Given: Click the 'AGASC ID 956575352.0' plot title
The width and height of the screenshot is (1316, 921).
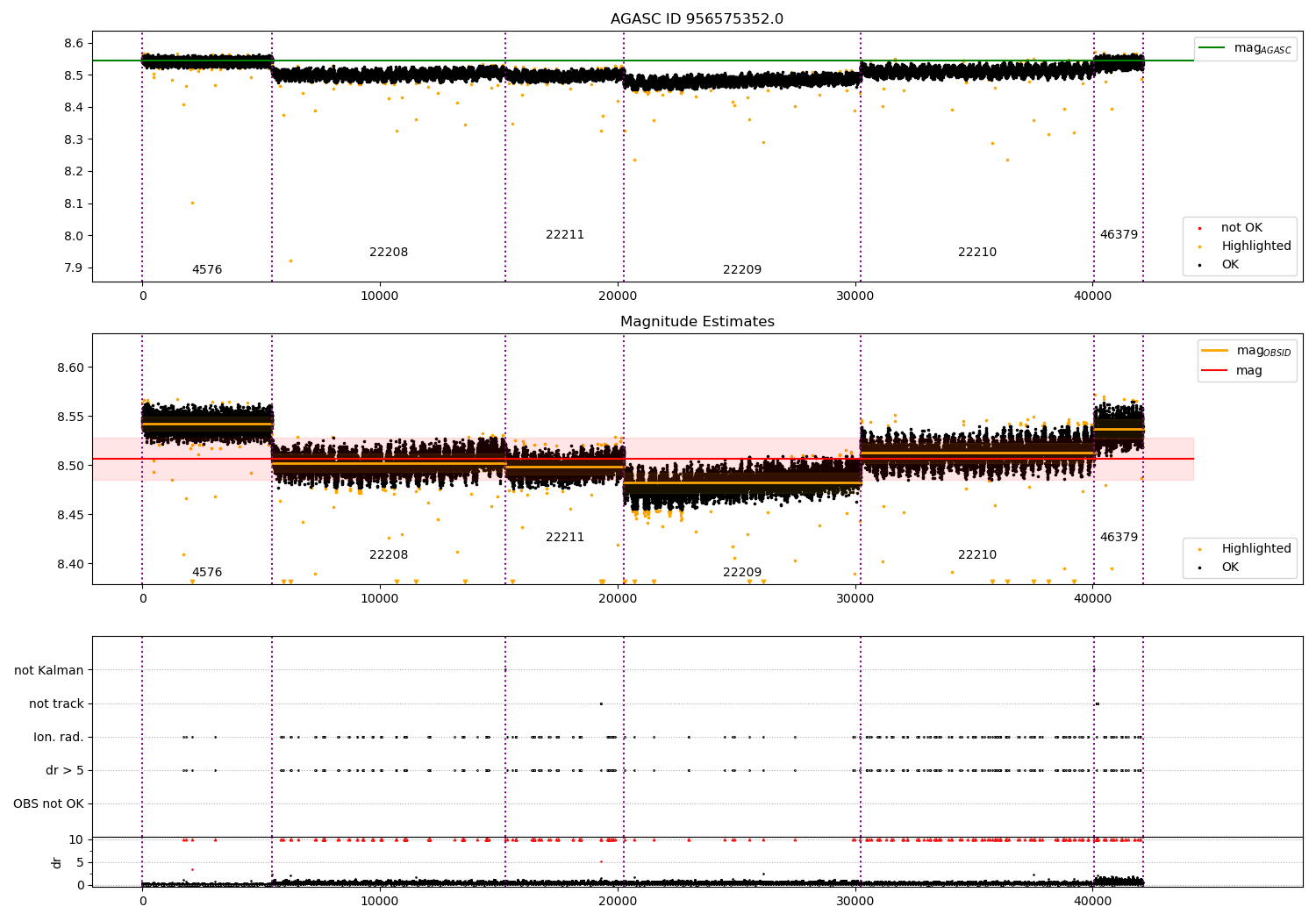Looking at the screenshot, I should [x=697, y=19].
